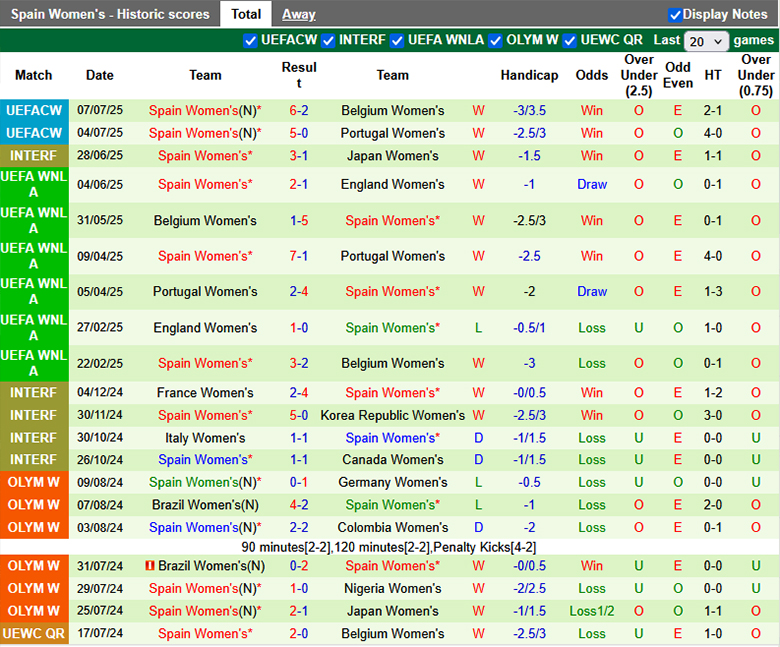Click the OLYM W label in the 09/08/24 row
This screenshot has width=780, height=647.
pos(34,482)
